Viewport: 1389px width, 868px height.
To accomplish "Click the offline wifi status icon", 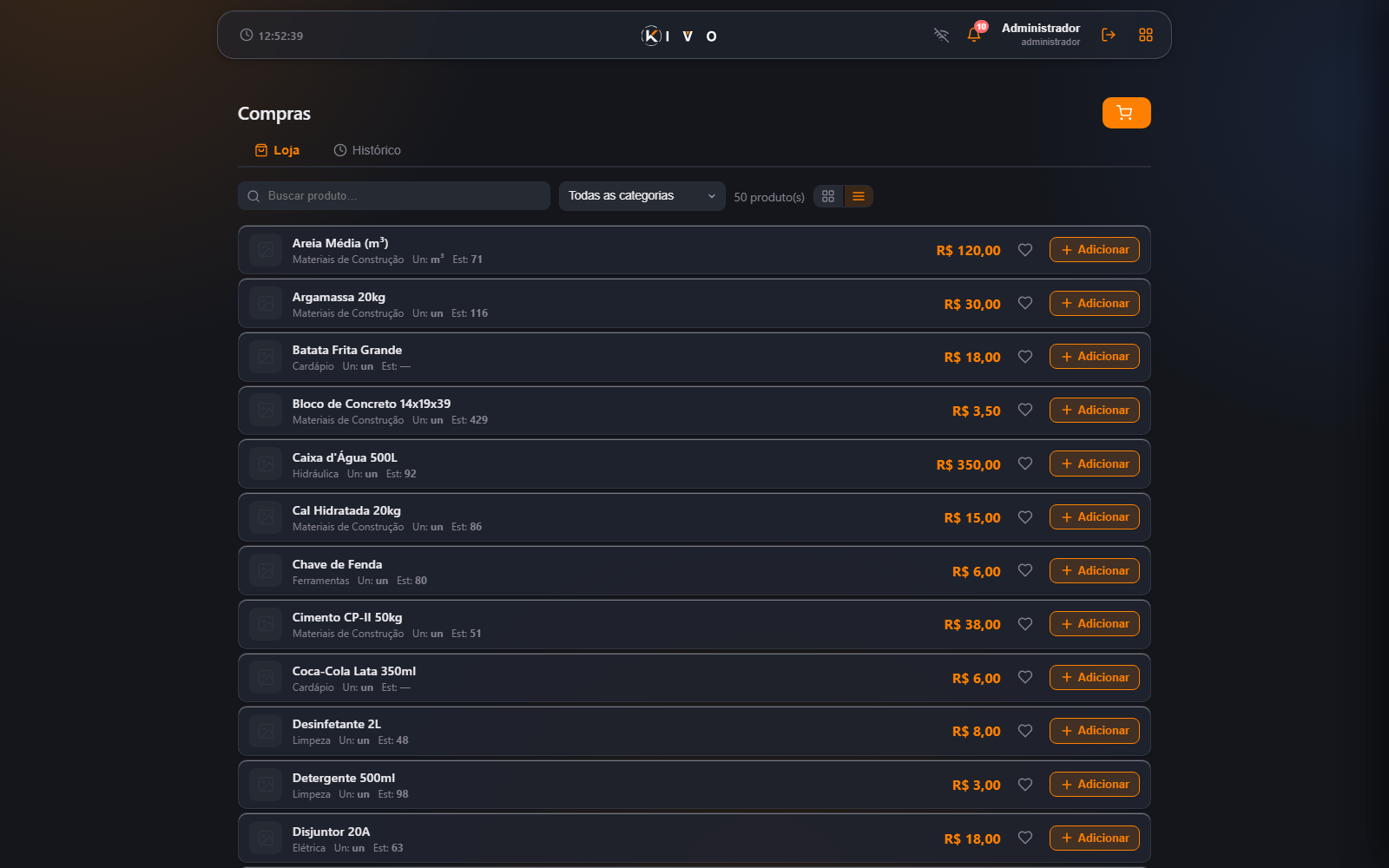I will [x=941, y=35].
